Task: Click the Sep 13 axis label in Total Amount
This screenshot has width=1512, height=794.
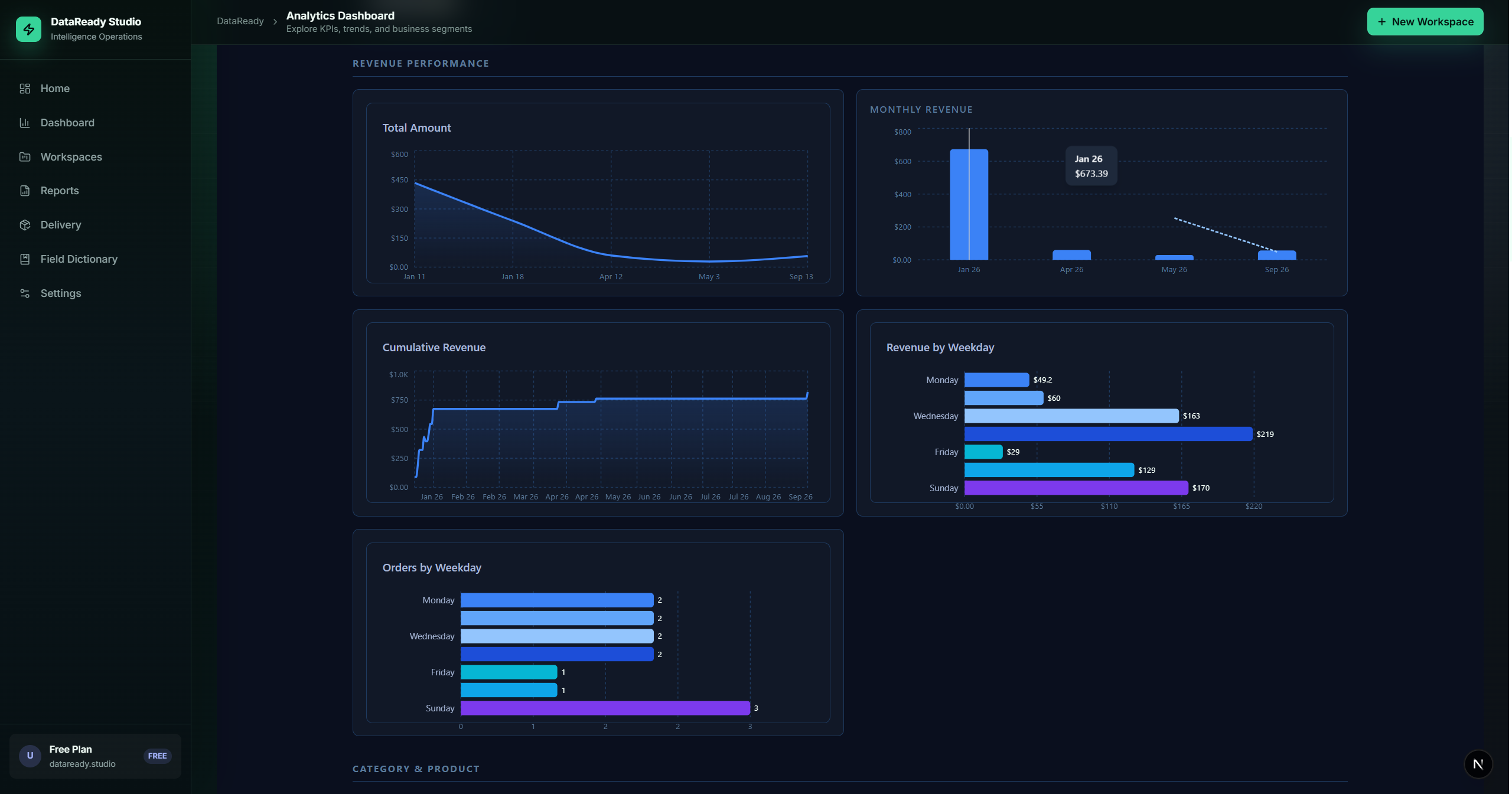Action: (801, 276)
